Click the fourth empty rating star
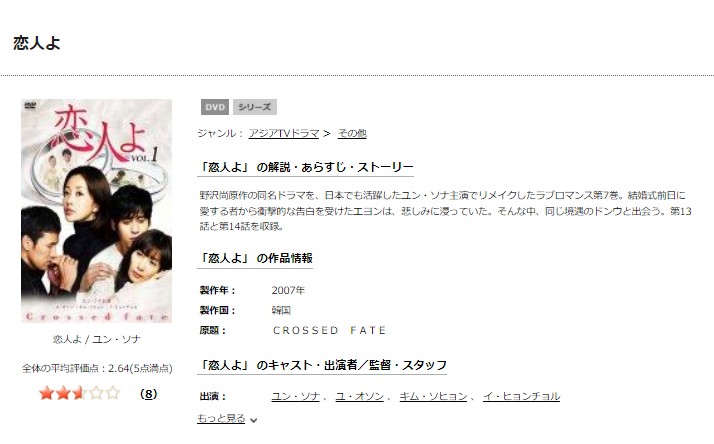 coord(96,393)
